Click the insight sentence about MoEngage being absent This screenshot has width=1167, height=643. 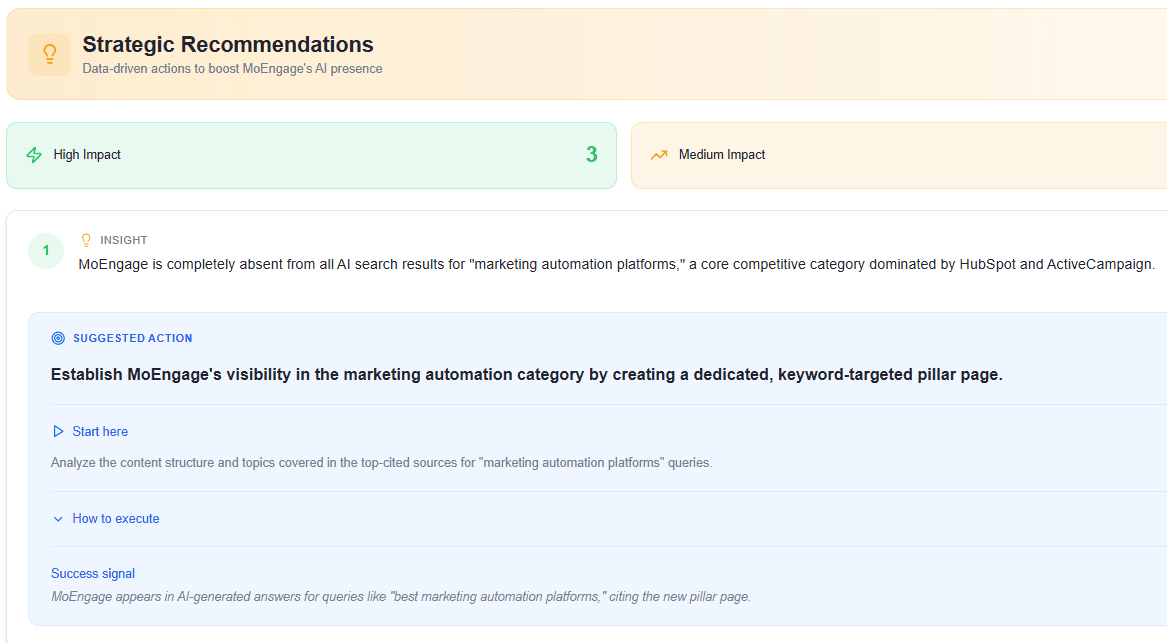click(616, 264)
